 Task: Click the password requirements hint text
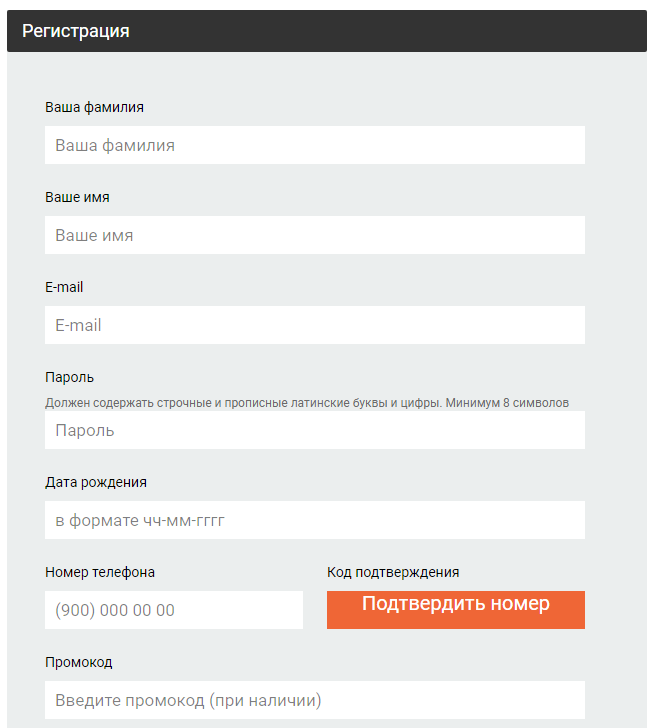pyautogui.click(x=307, y=403)
